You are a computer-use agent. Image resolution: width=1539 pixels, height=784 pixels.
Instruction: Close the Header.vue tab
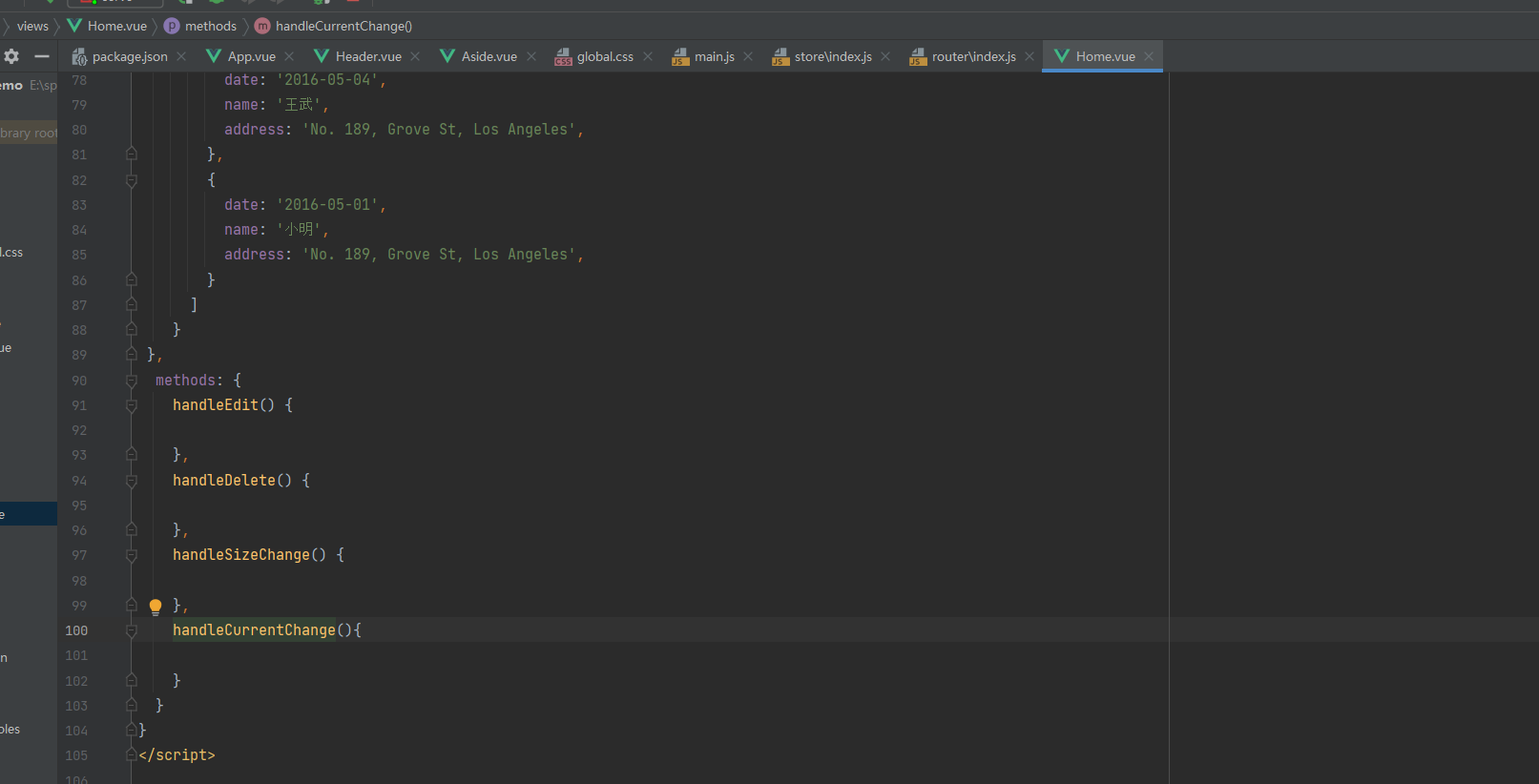tap(415, 56)
